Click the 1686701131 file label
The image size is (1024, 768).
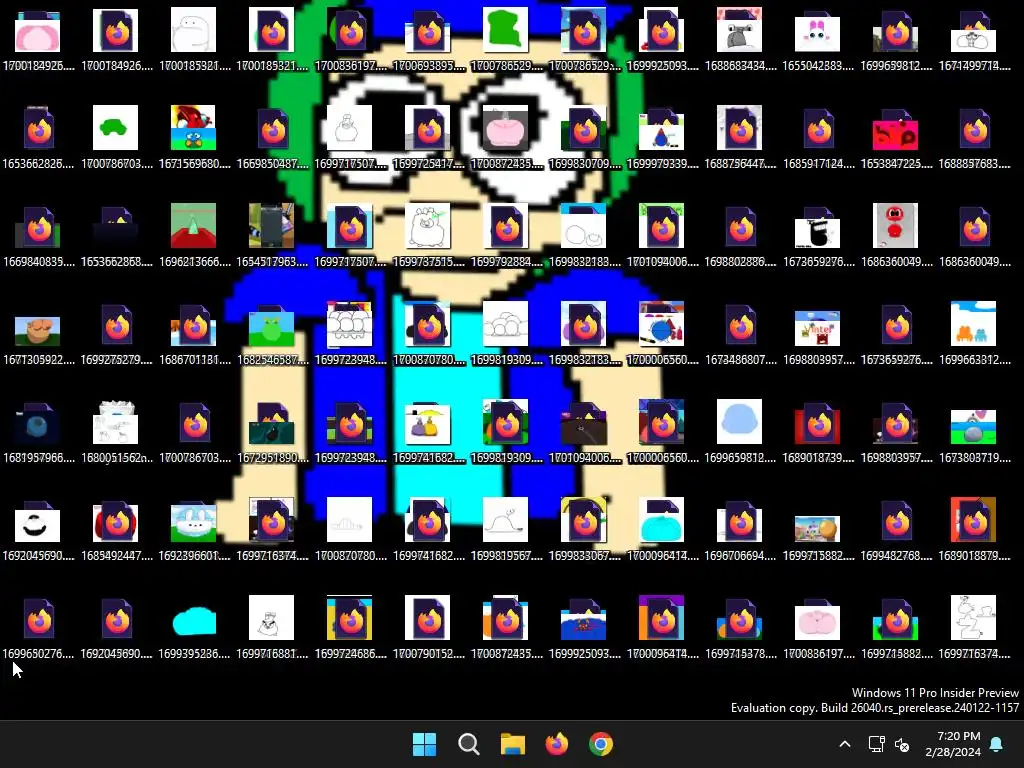click(195, 360)
